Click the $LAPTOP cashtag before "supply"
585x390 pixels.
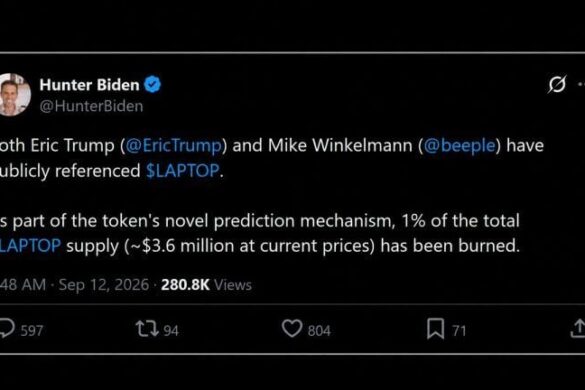point(30,246)
